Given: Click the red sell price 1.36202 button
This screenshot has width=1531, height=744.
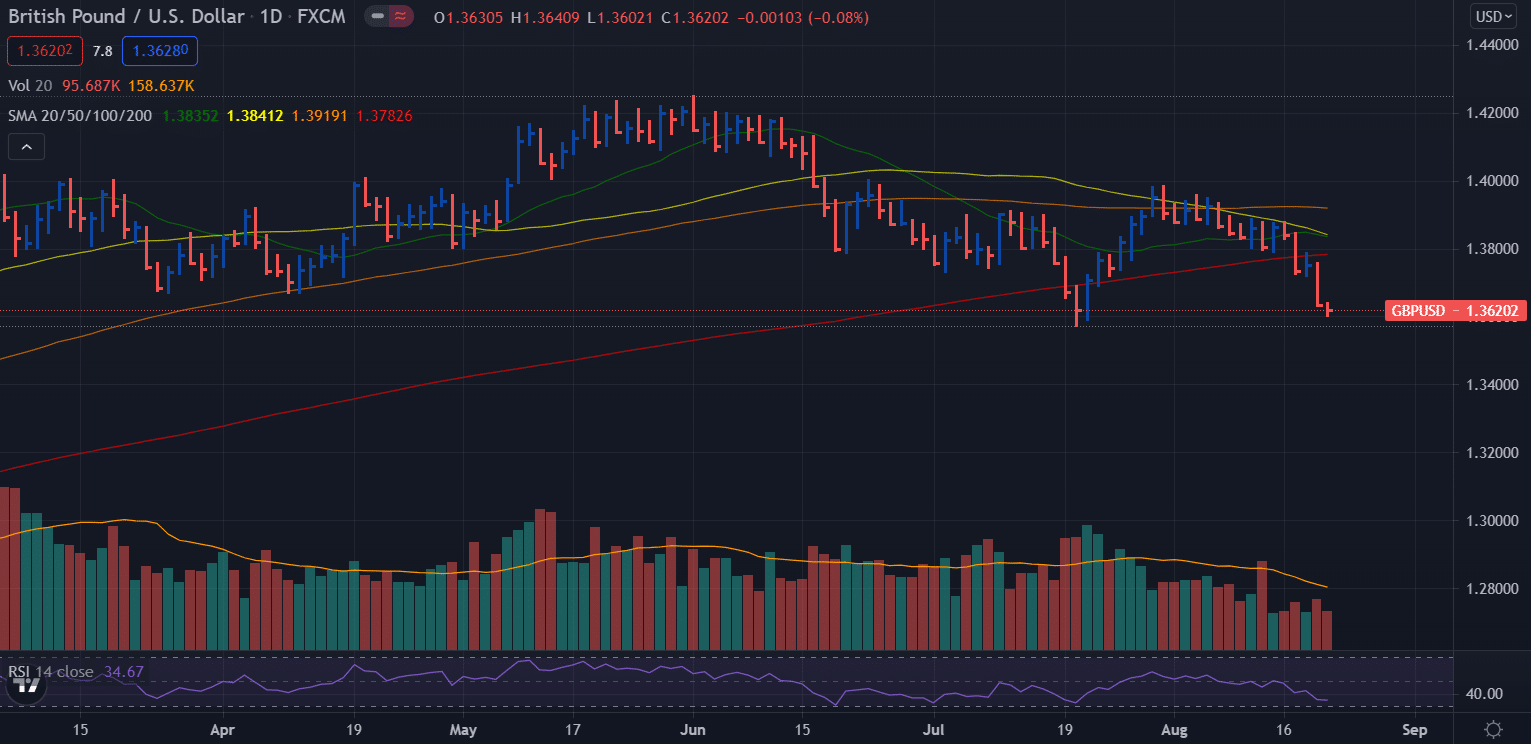Looking at the screenshot, I should [44, 50].
